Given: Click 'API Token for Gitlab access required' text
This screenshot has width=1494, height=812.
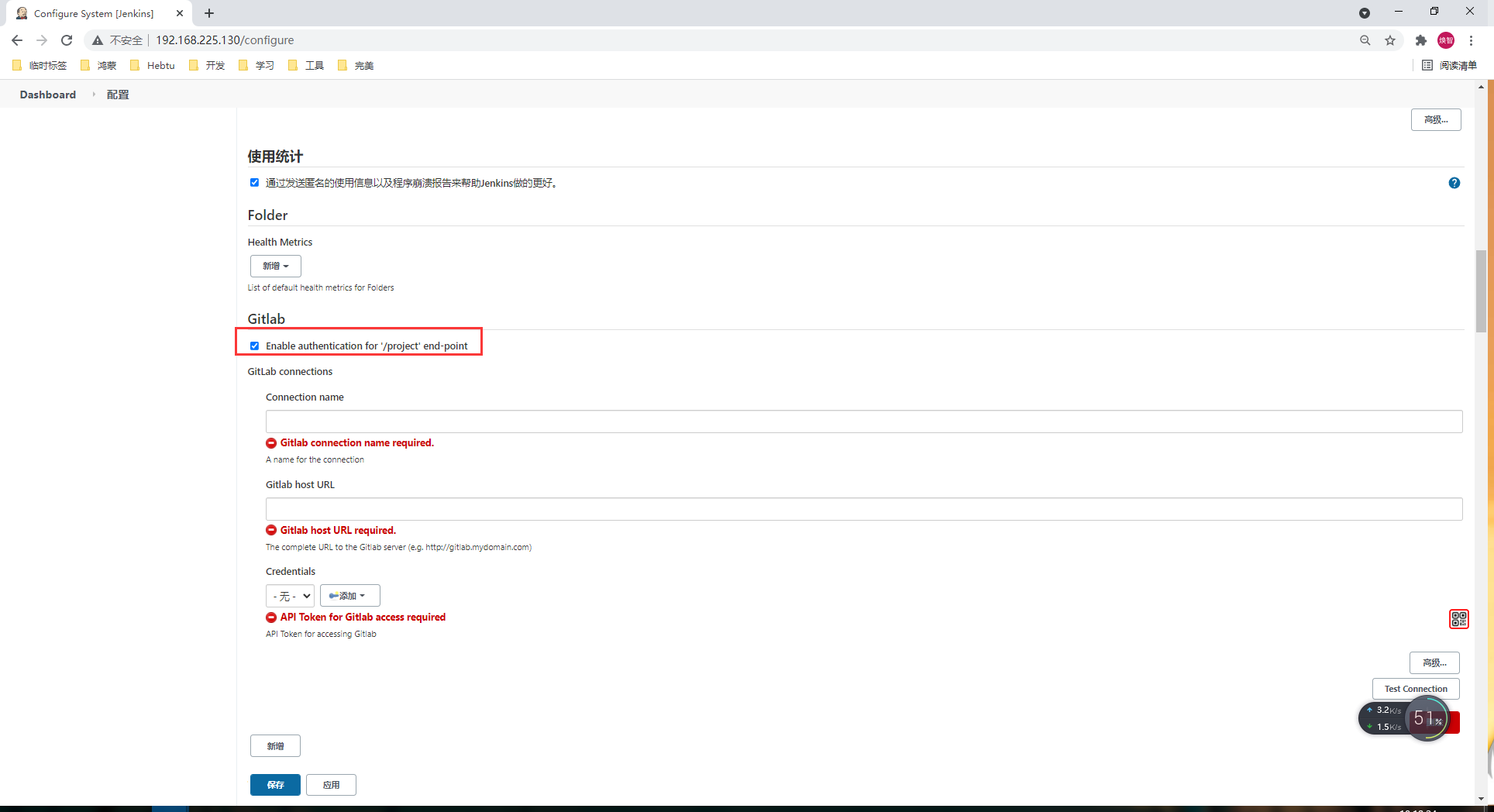Looking at the screenshot, I should click(x=363, y=618).
